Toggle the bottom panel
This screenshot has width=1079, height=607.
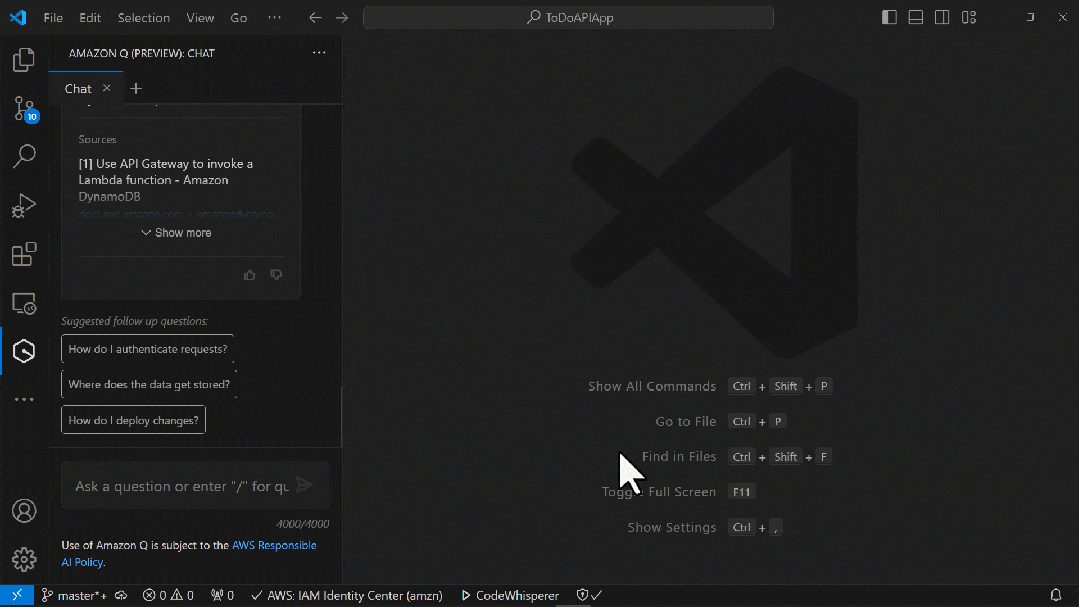pyautogui.click(x=915, y=17)
